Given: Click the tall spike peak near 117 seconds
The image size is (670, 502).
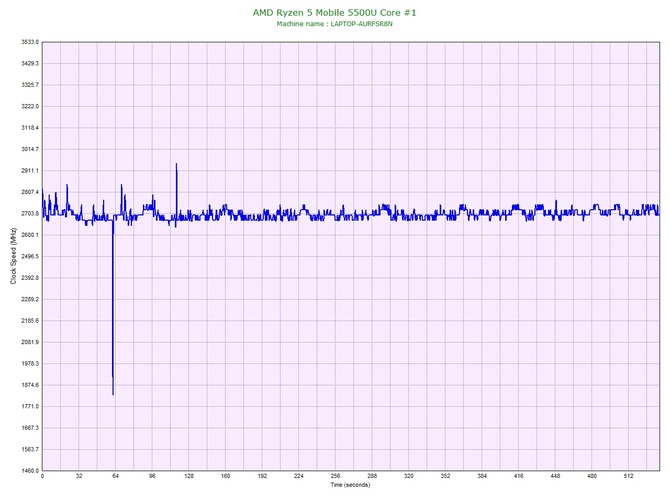Looking at the screenshot, I should [x=176, y=164].
